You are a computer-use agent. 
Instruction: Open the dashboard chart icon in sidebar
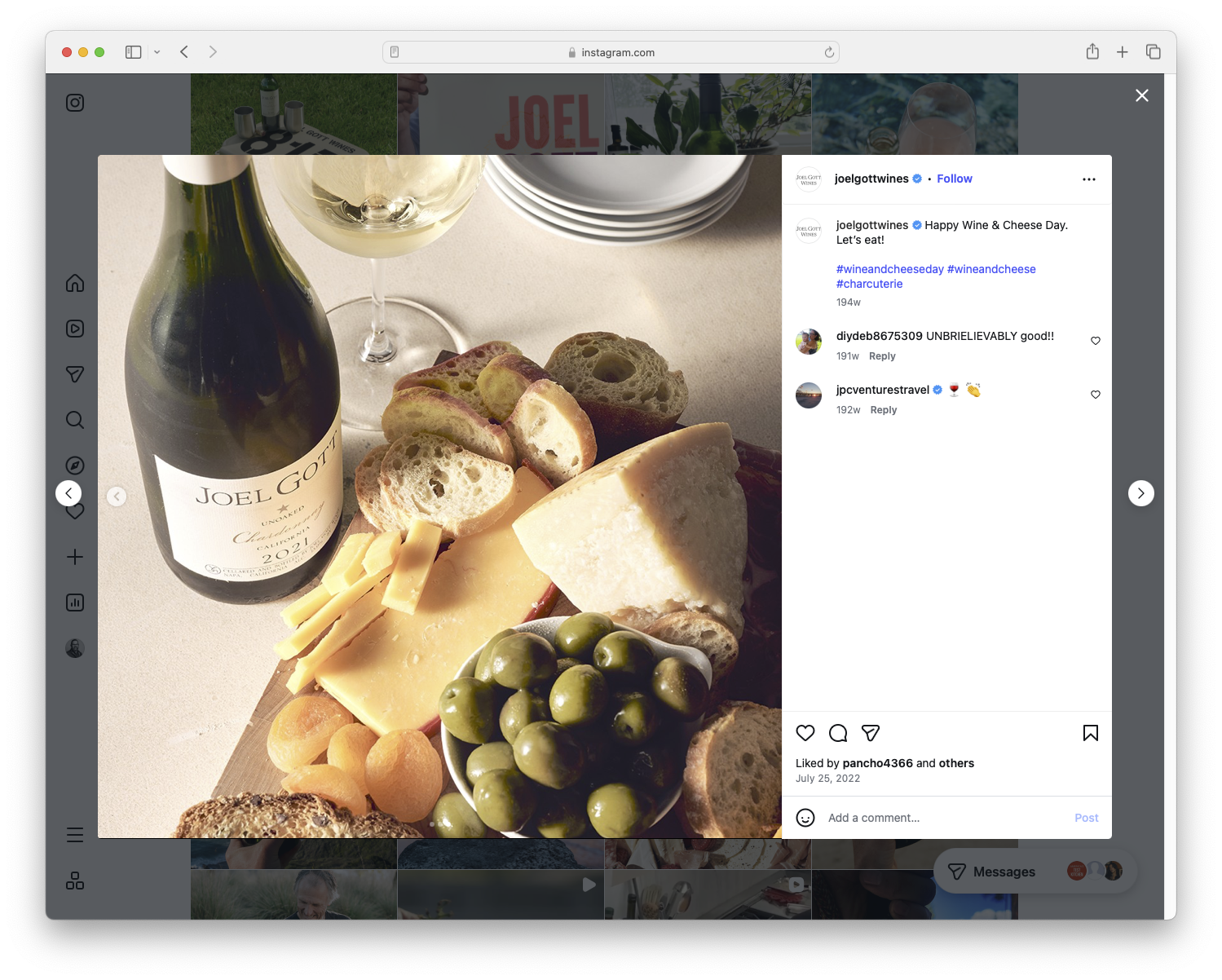[75, 603]
